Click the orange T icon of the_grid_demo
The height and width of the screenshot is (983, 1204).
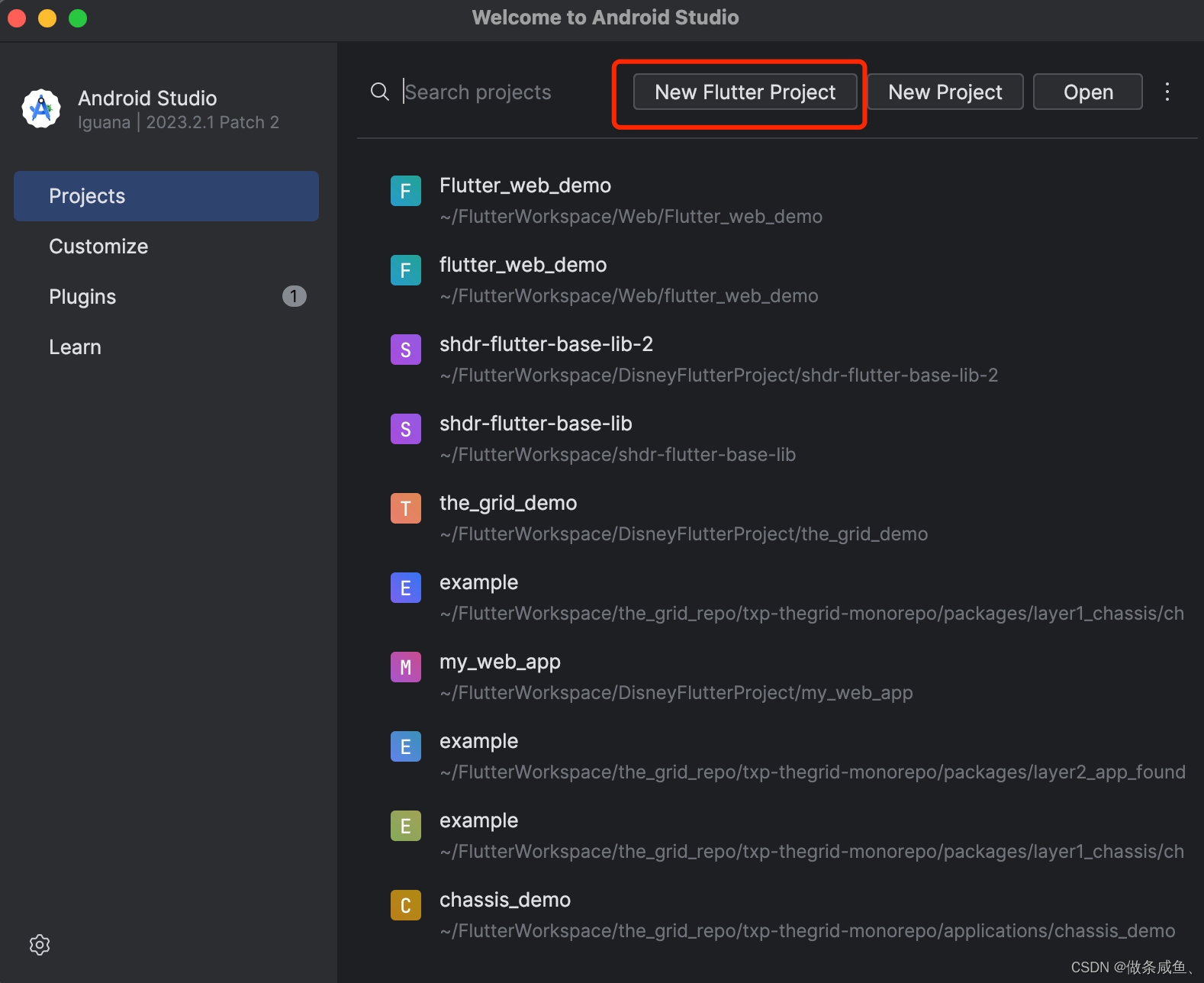pyautogui.click(x=406, y=508)
